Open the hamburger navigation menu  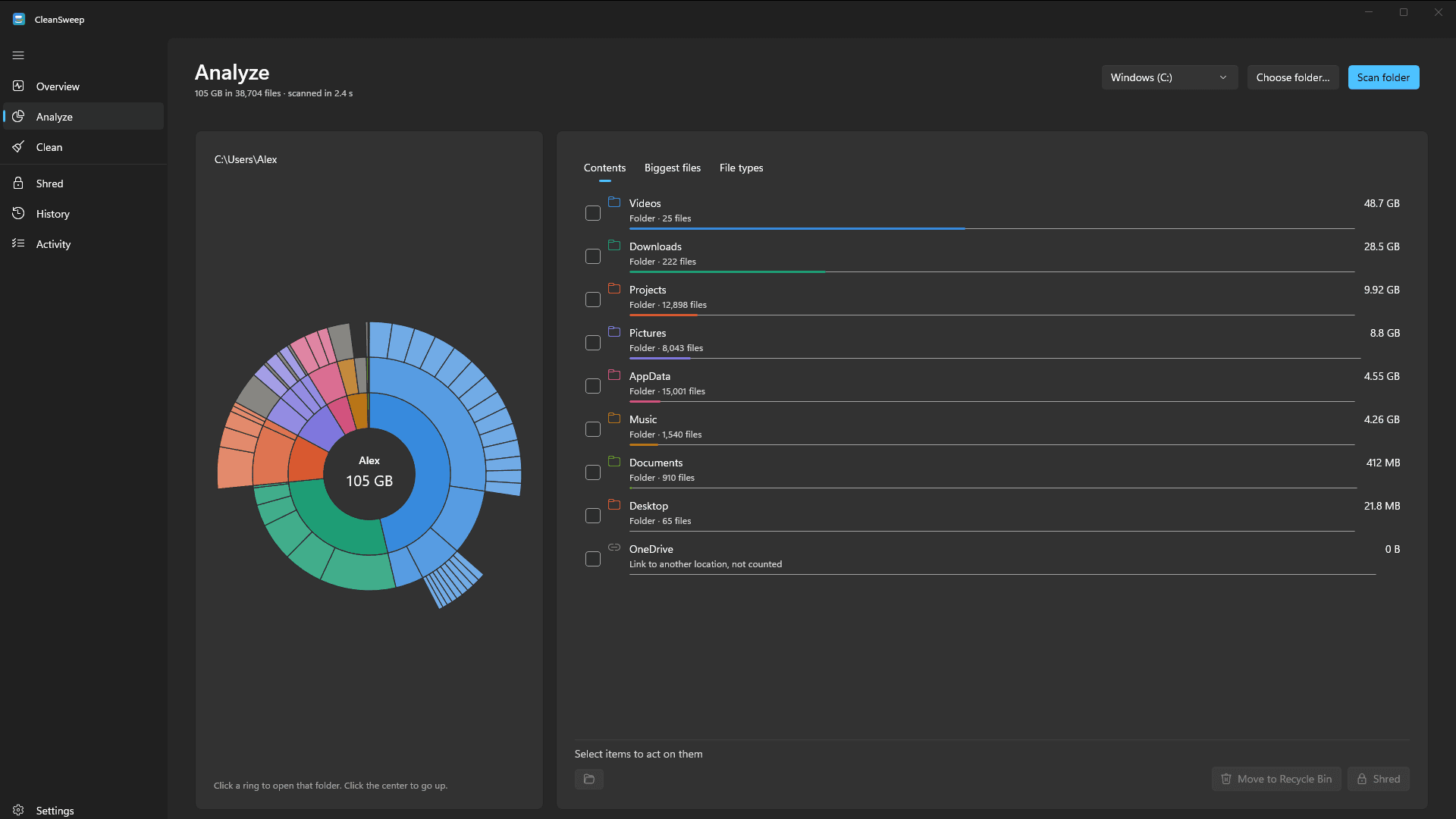coord(18,55)
